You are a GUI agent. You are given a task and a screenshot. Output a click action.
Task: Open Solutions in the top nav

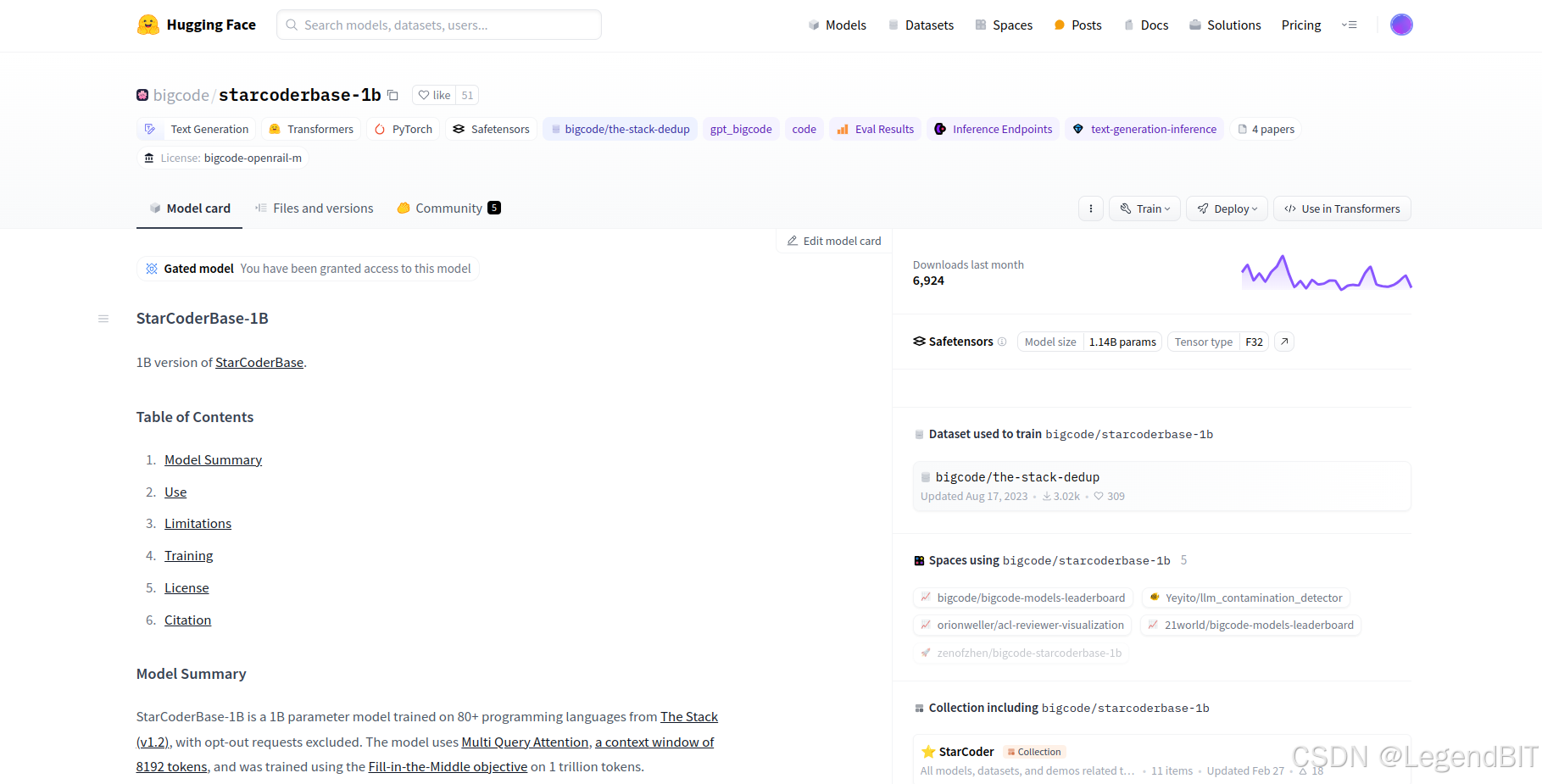click(1225, 25)
